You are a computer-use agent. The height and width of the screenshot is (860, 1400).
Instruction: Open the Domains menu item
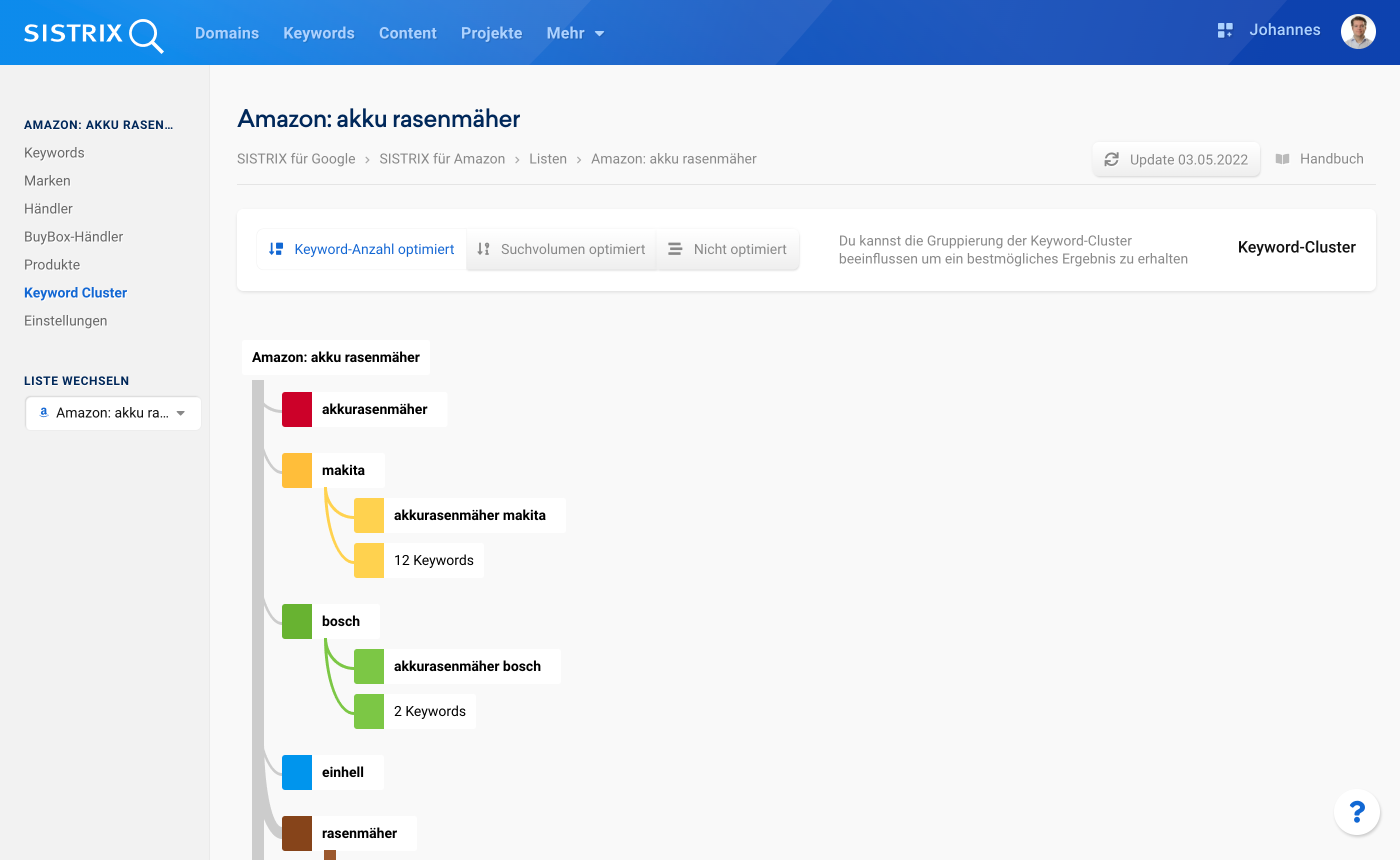227,33
